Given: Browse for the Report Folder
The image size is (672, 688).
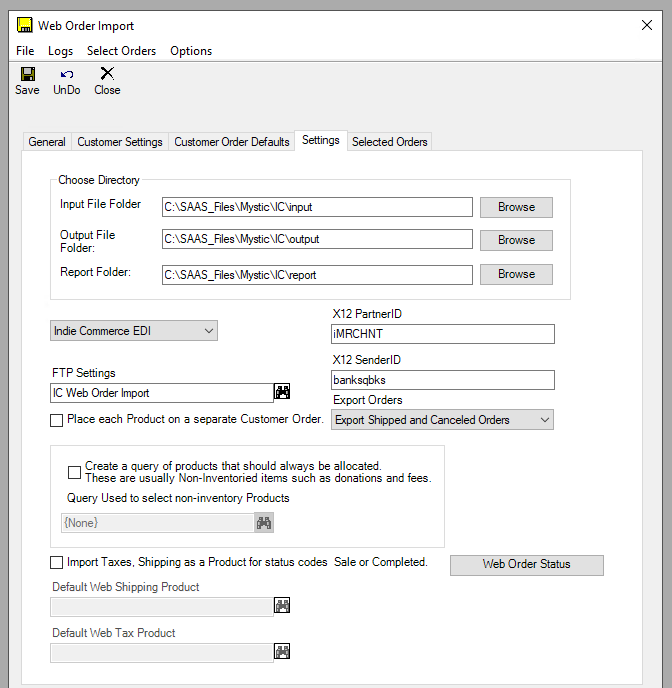Looking at the screenshot, I should (x=516, y=274).
